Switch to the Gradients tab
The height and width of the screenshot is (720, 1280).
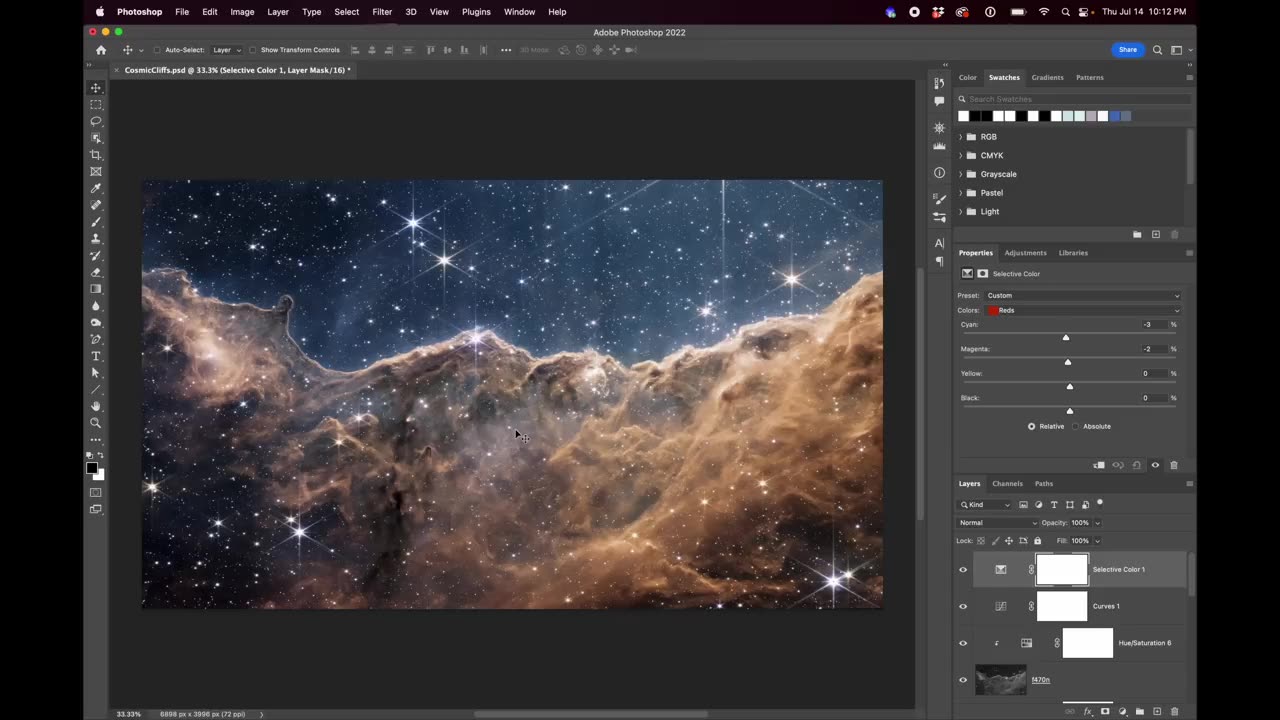(x=1047, y=78)
